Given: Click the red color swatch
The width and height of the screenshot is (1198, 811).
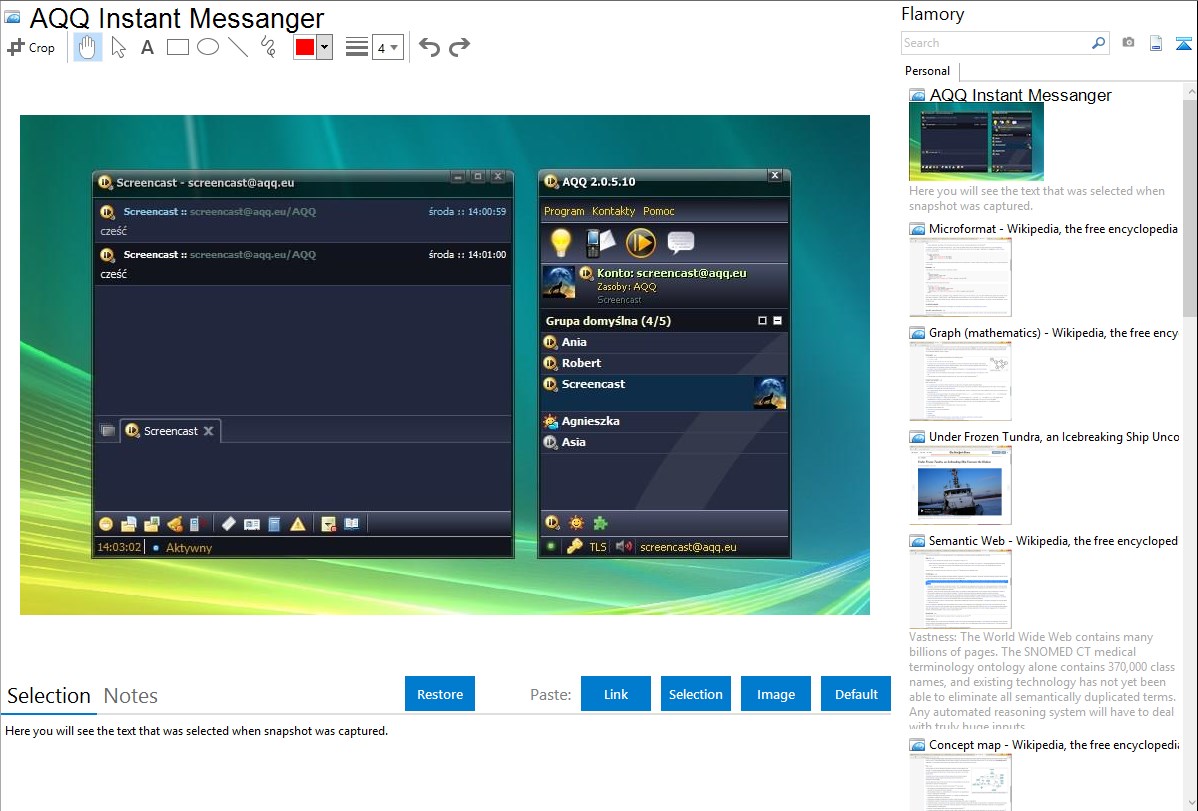Looking at the screenshot, I should [x=305, y=47].
